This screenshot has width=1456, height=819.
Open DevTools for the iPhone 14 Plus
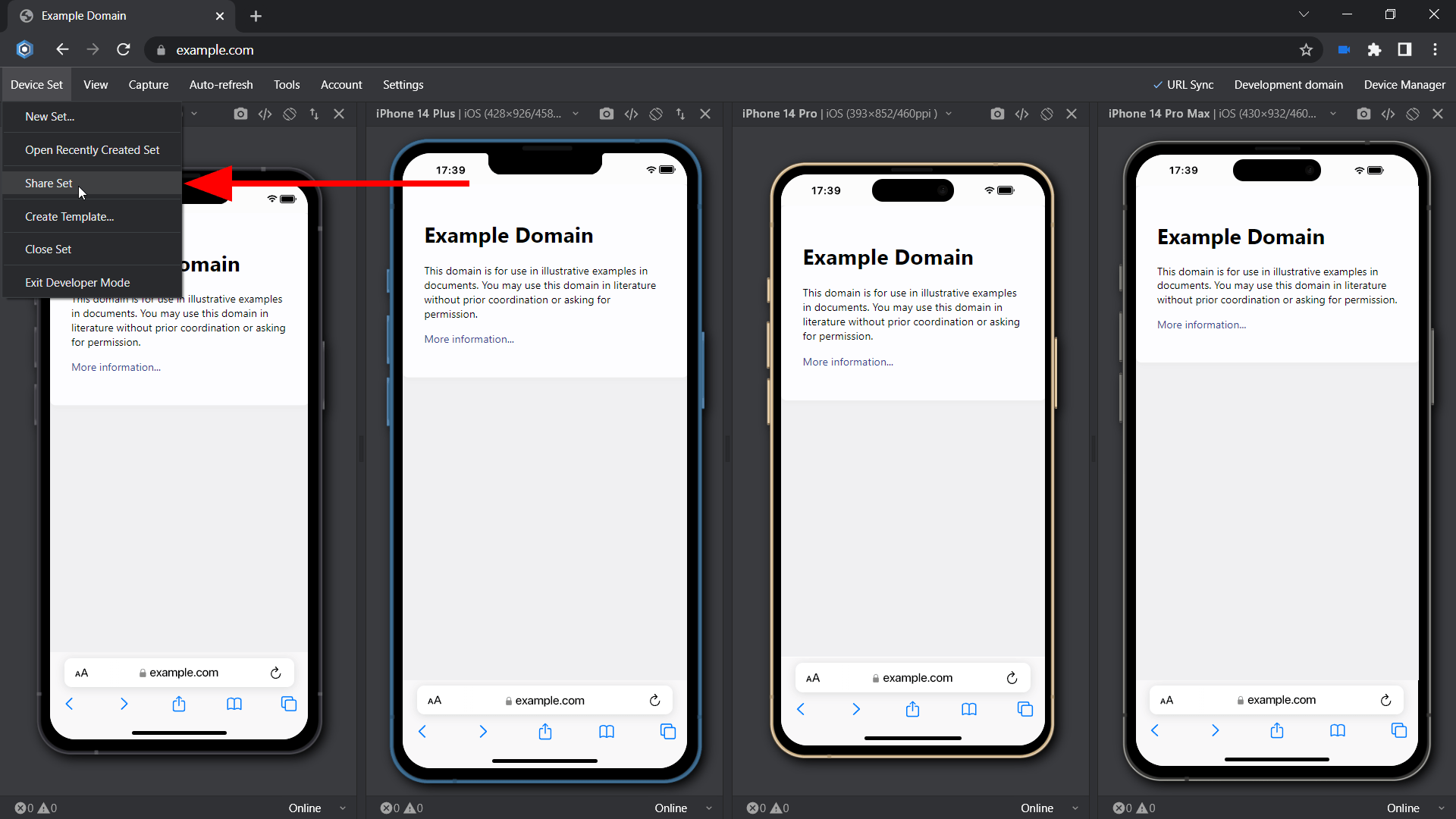click(x=632, y=114)
